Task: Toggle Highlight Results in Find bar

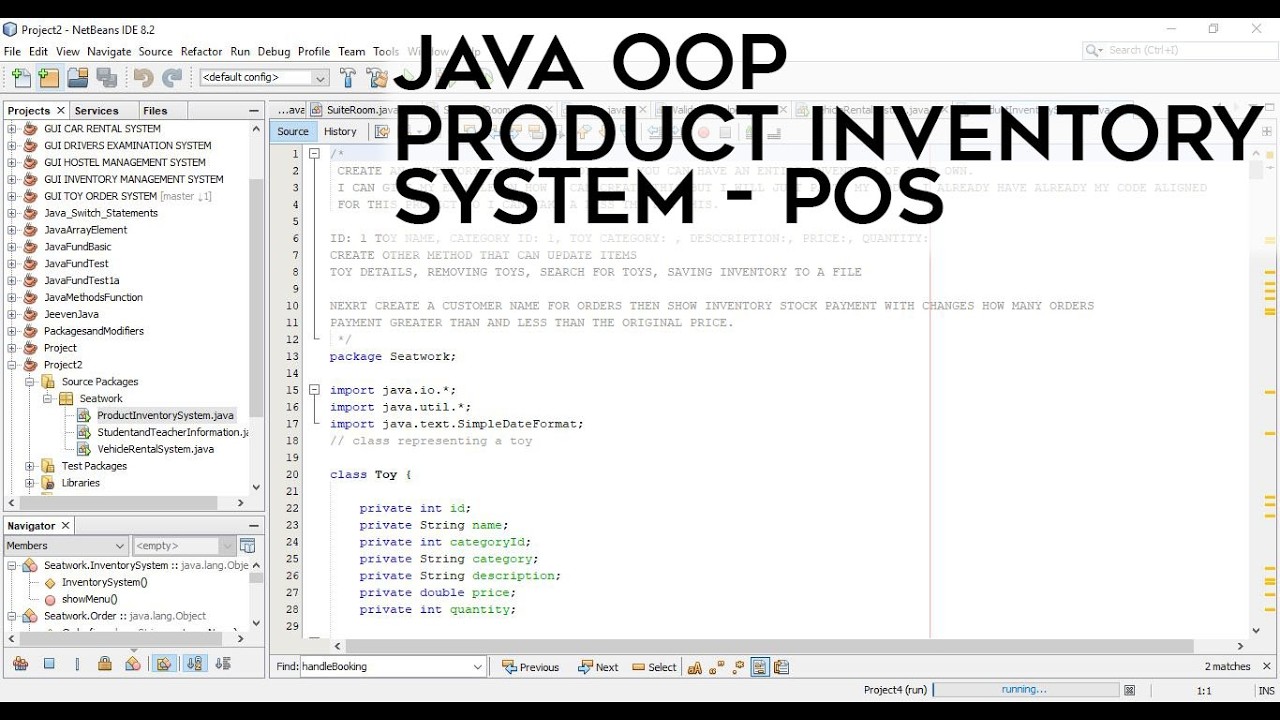Action: (x=760, y=667)
